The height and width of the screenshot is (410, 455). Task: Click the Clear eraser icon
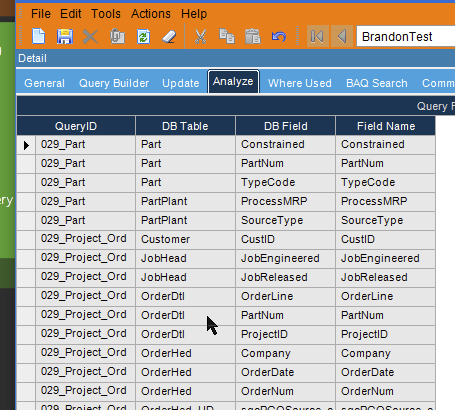(x=169, y=36)
